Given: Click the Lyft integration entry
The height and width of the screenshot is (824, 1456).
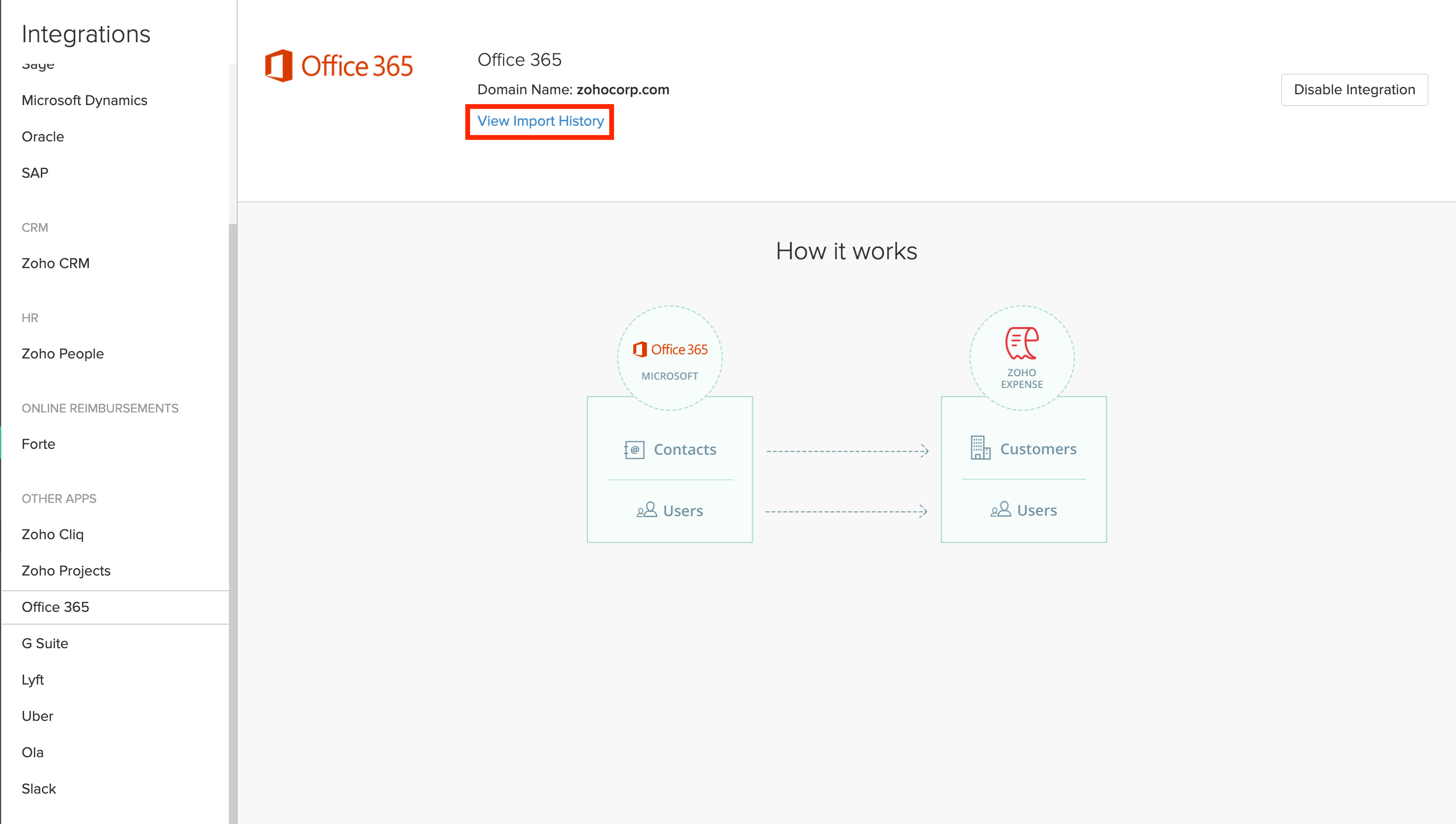Looking at the screenshot, I should click(32, 679).
